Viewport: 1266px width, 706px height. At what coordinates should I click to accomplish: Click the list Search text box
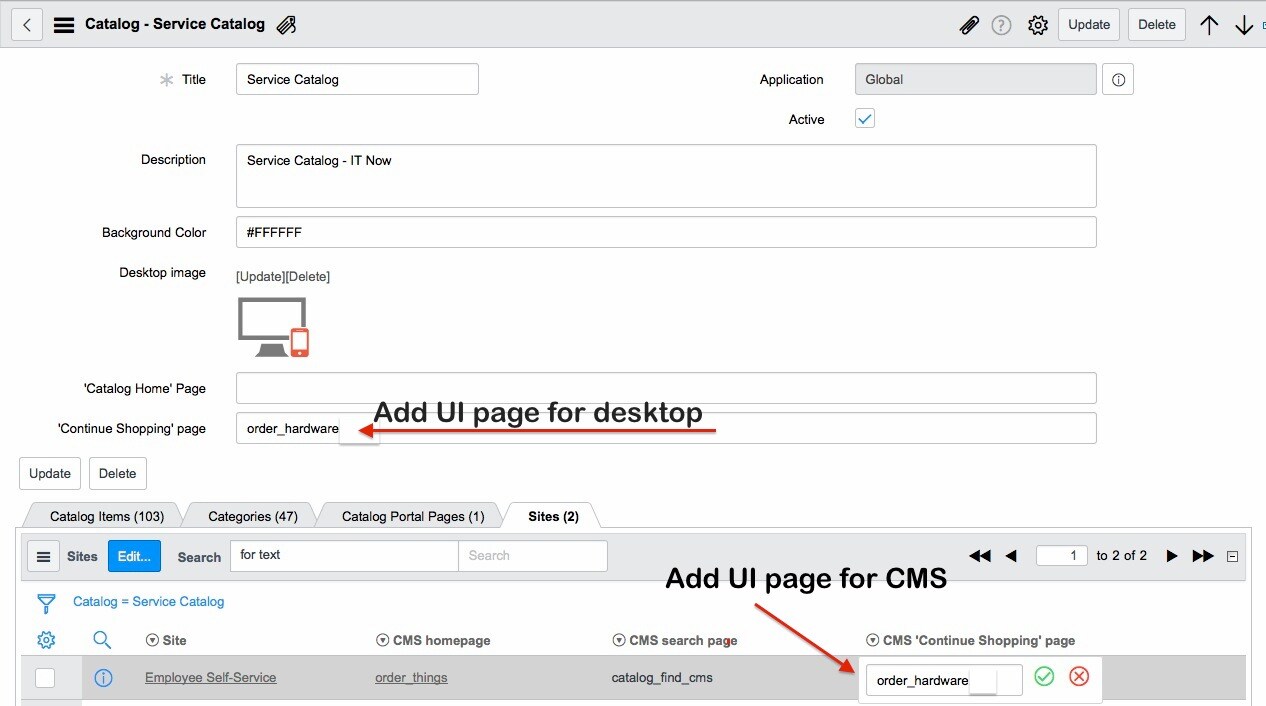point(532,556)
